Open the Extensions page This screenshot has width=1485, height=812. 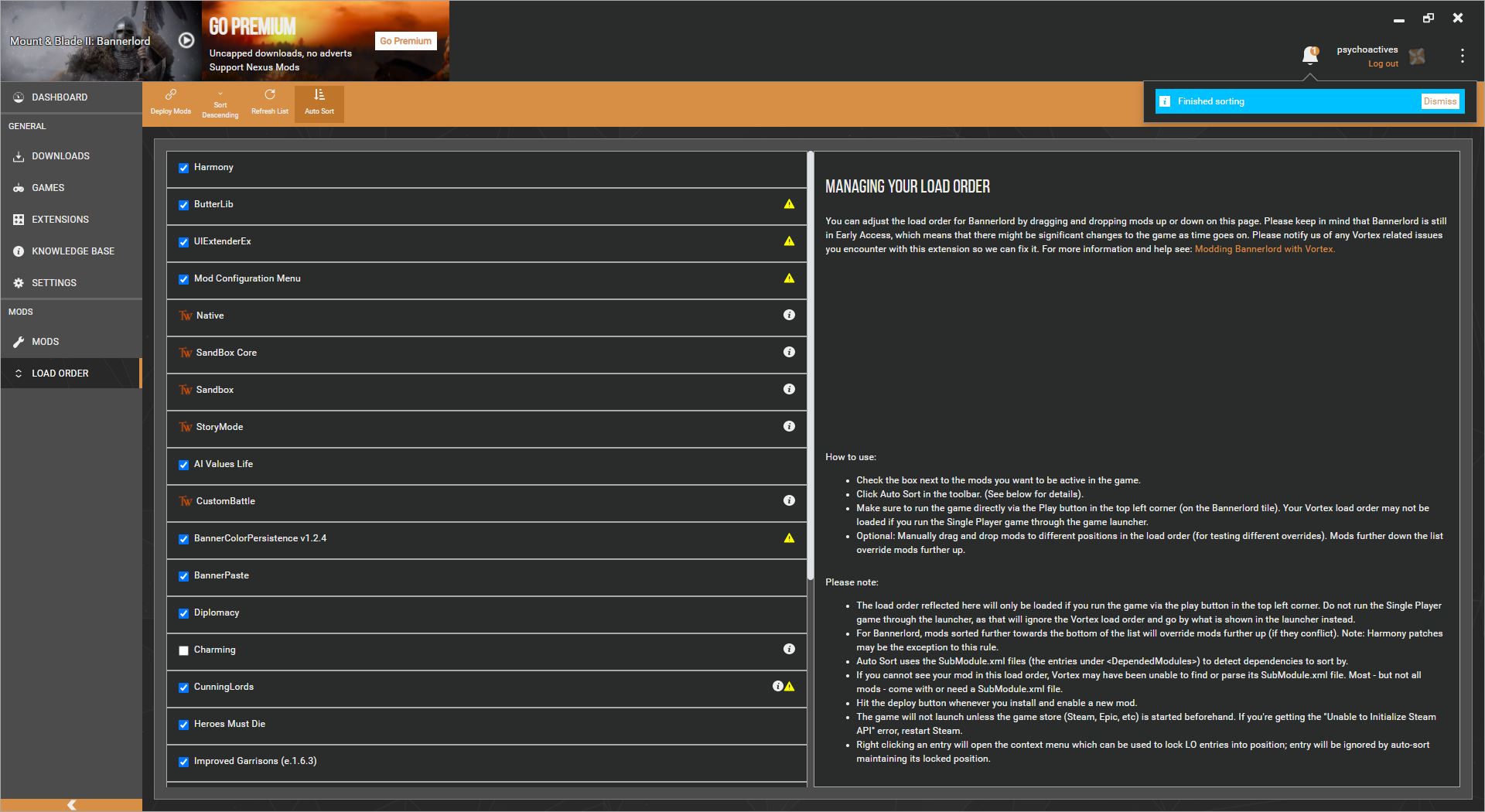[x=71, y=220]
